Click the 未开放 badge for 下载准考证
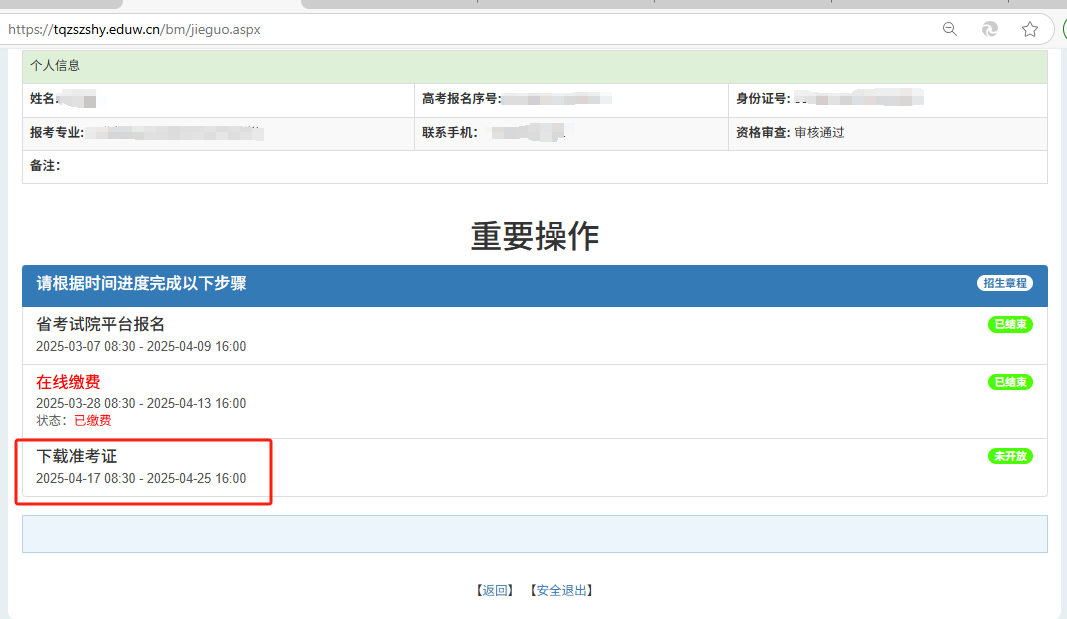This screenshot has height=619, width=1067. [1010, 456]
